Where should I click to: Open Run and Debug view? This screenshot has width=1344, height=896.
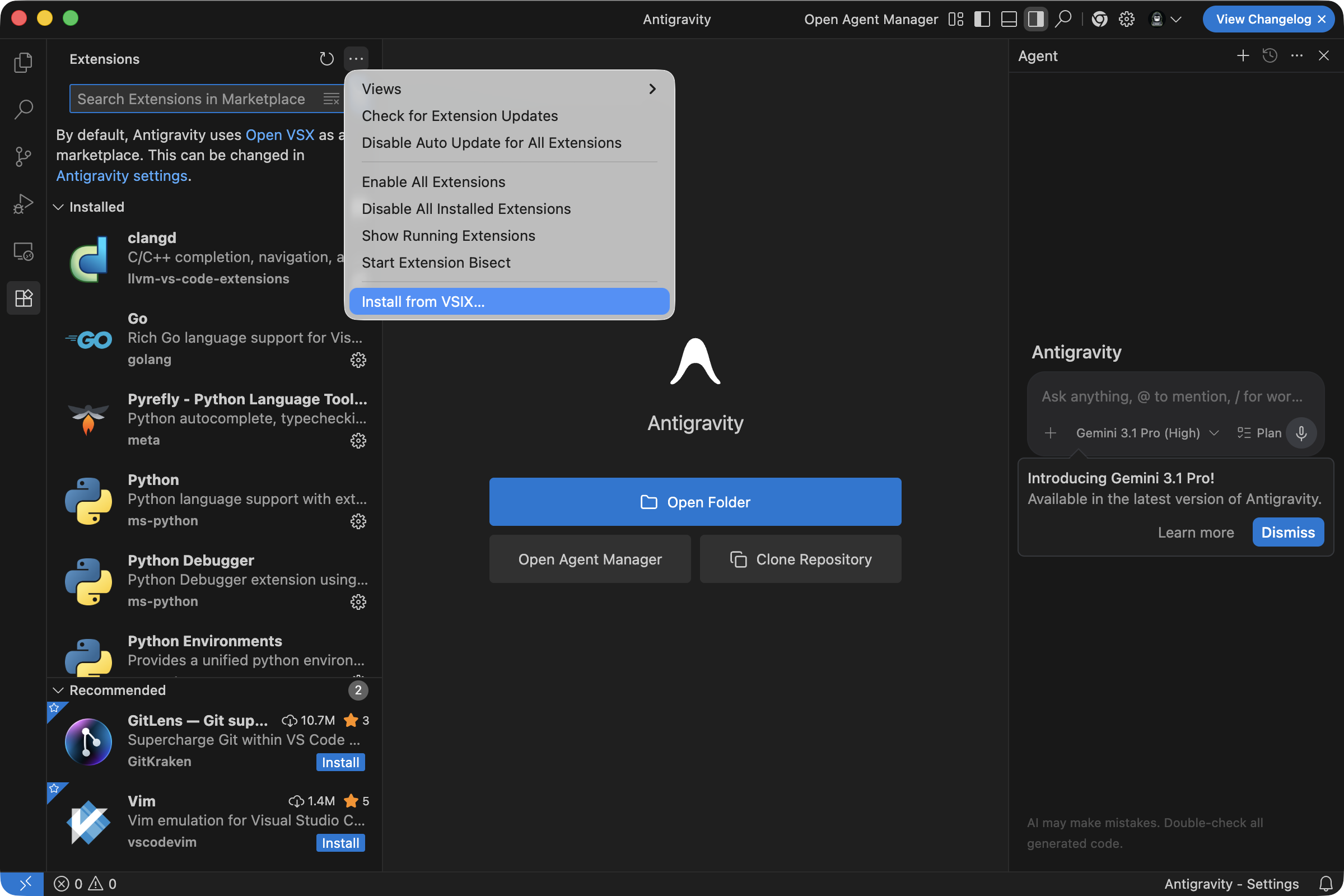point(24,203)
